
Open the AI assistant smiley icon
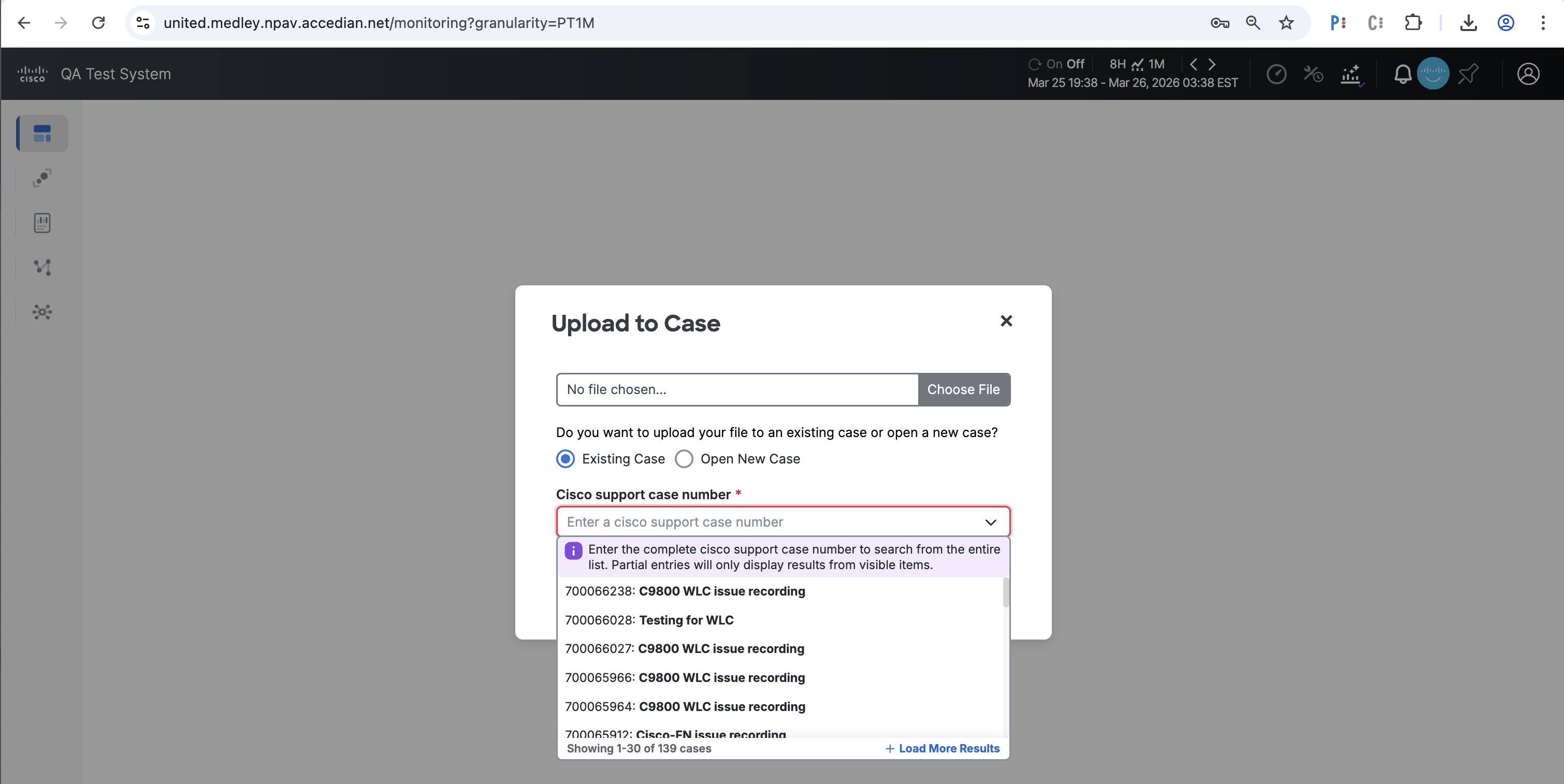1433,74
